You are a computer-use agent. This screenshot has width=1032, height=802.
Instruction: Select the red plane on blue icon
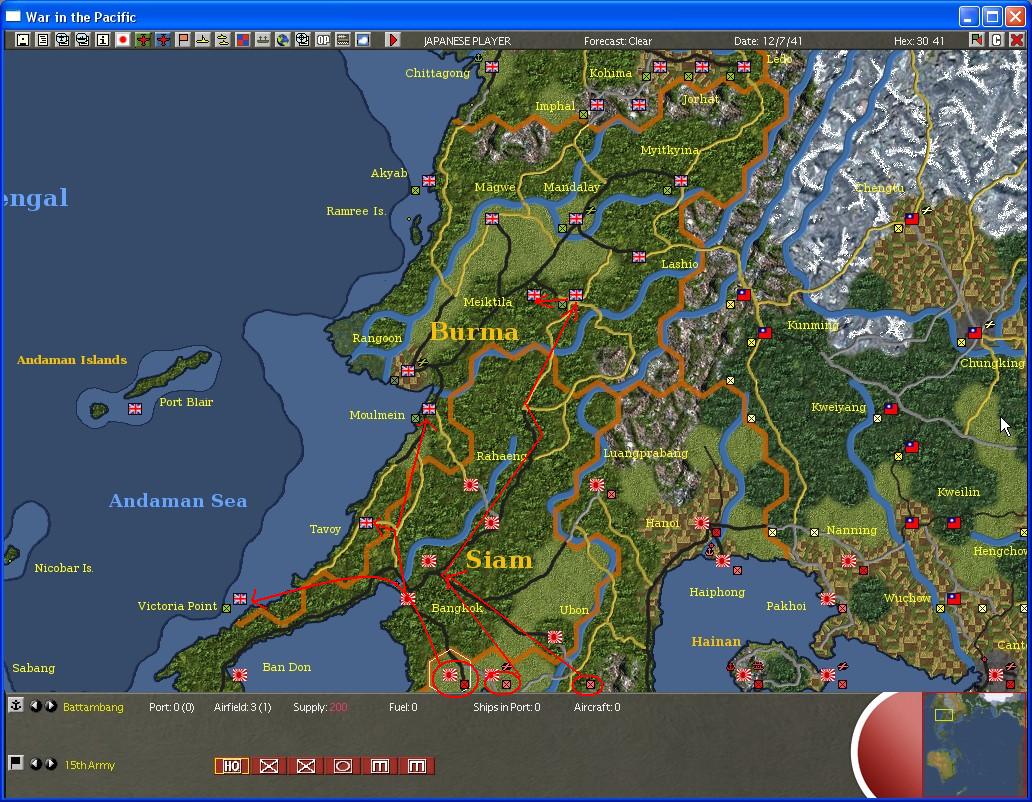(x=163, y=40)
